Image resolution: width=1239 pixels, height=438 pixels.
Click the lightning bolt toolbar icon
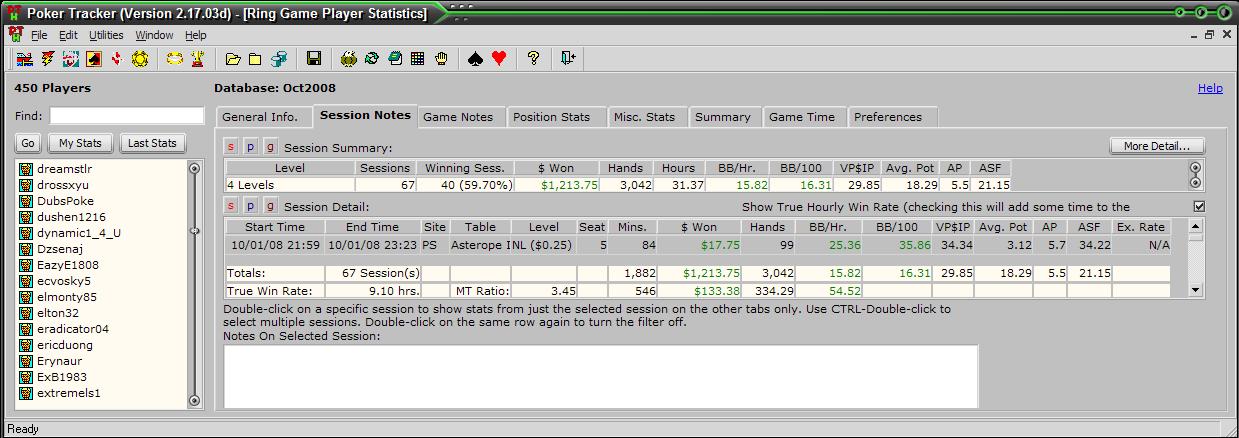47,58
